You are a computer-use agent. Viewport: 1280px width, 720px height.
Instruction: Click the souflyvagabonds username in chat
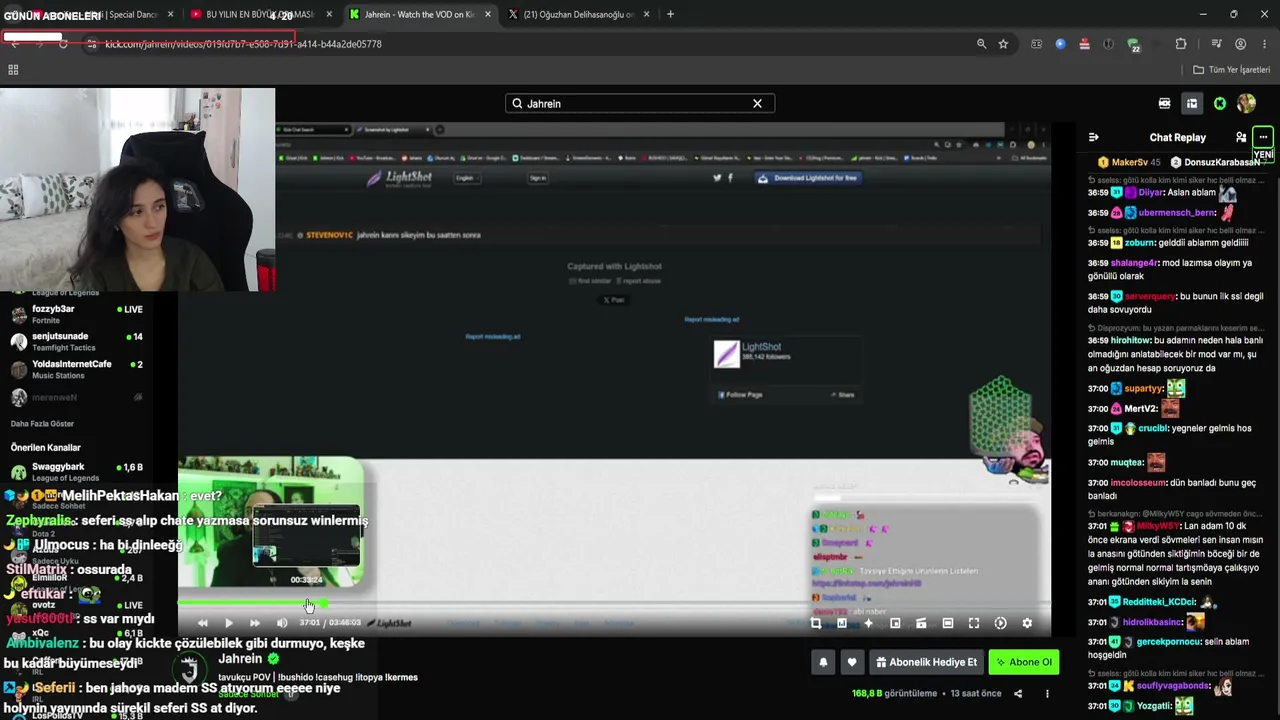1174,686
